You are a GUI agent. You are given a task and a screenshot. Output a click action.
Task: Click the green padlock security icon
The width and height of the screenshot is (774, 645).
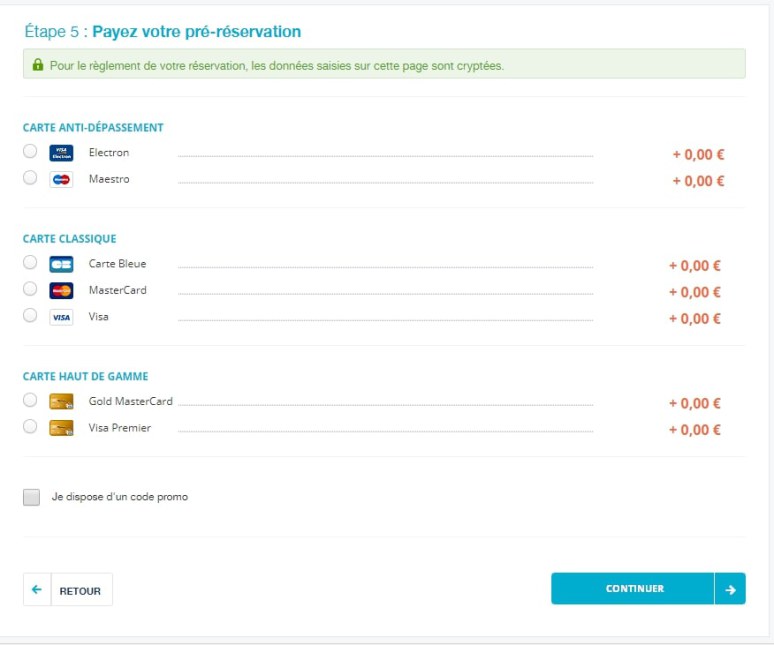point(38,65)
